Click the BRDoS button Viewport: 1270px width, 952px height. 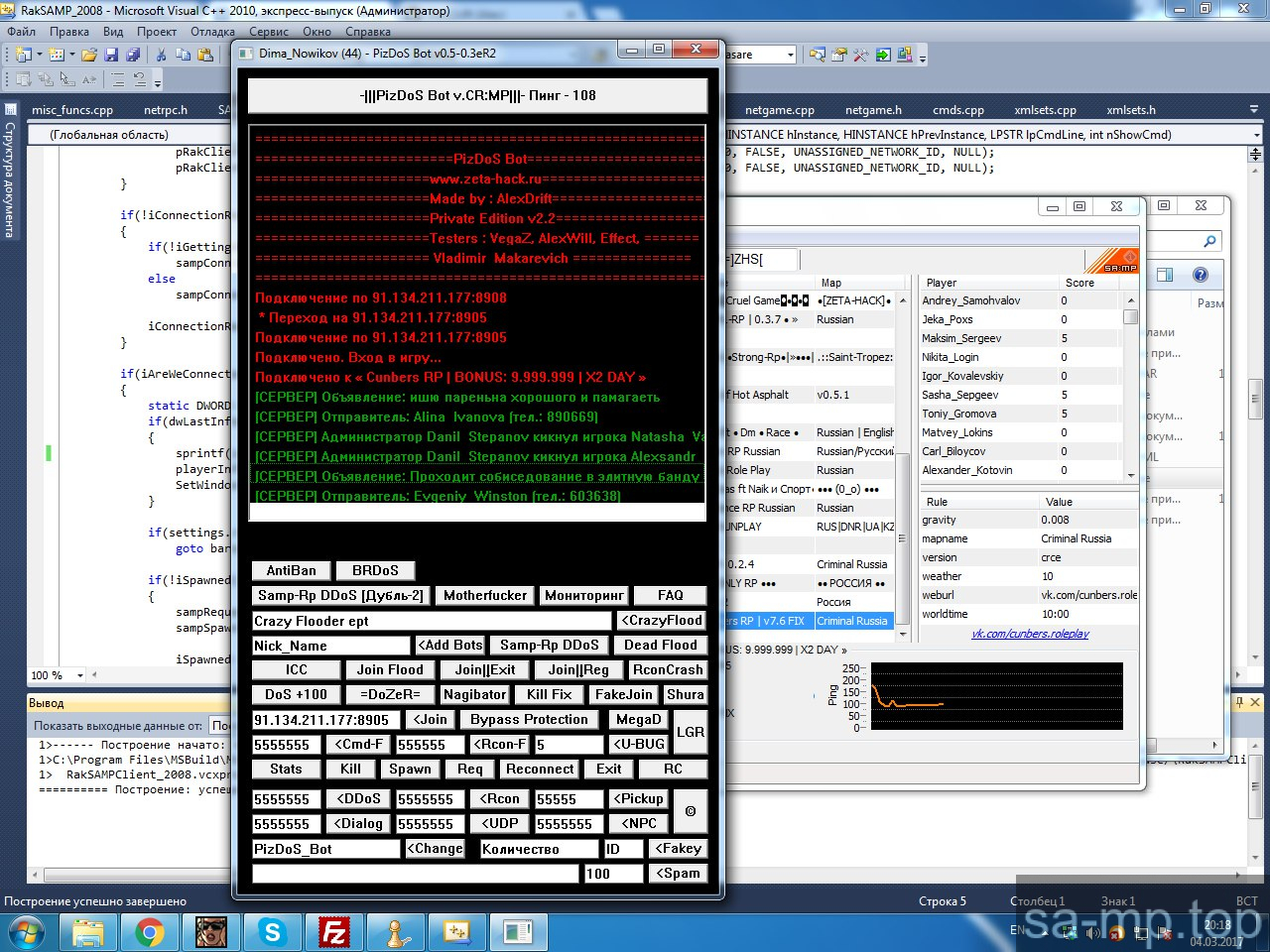coord(375,571)
